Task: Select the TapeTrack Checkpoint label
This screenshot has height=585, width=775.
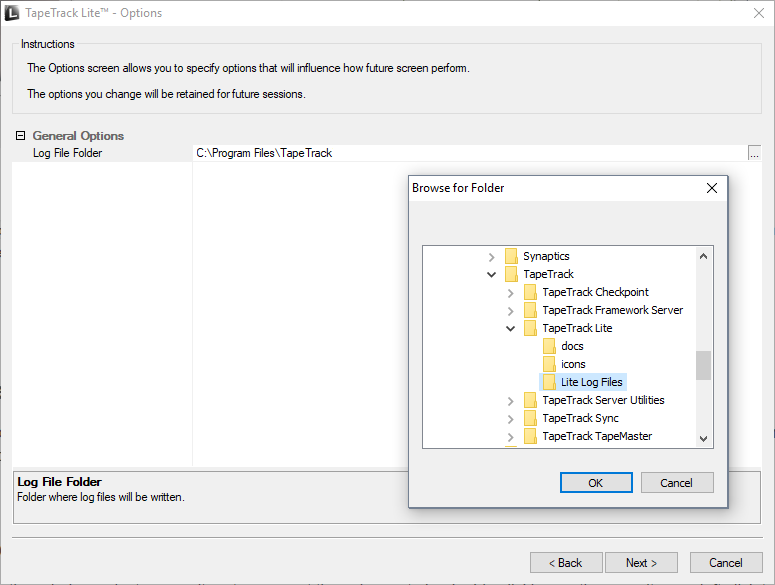Action: 595,292
